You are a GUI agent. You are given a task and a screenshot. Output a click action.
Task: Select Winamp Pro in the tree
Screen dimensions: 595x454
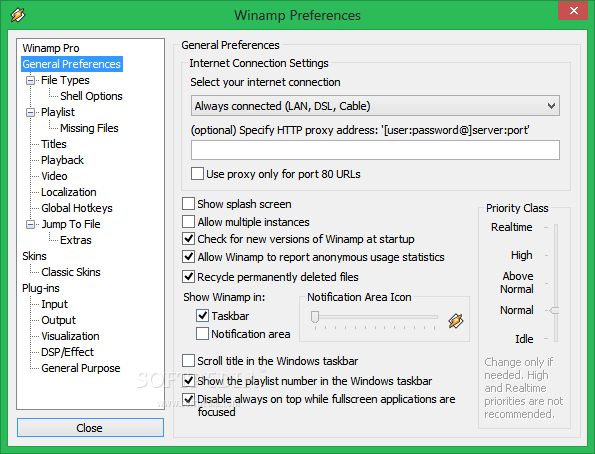pos(51,48)
